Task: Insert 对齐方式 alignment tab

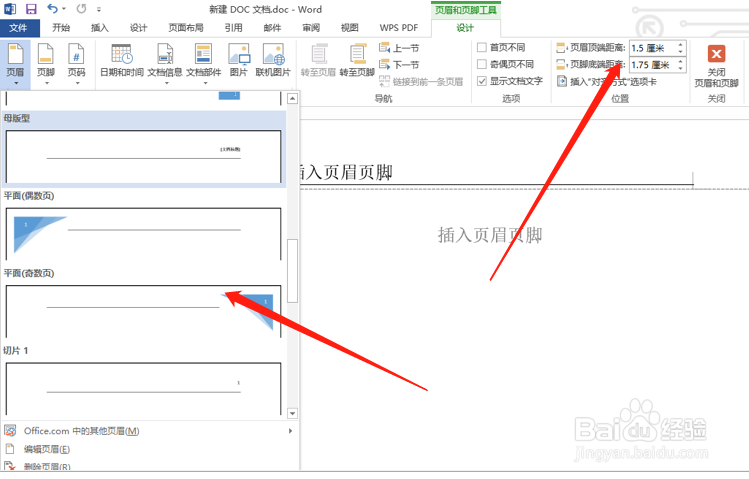Action: (607, 82)
